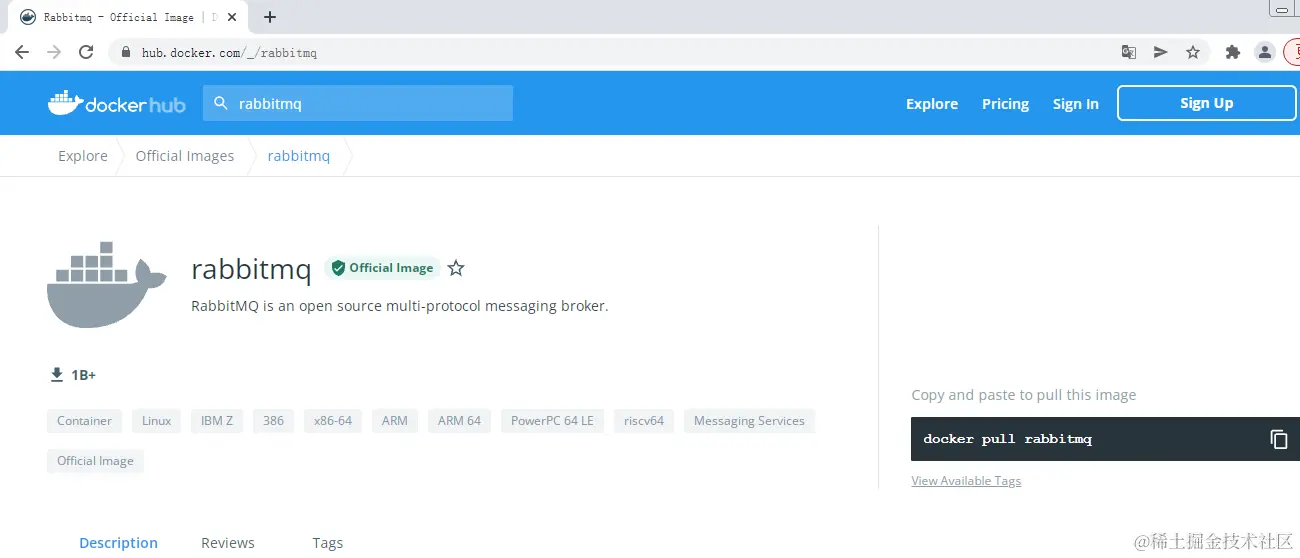Go to Official Images breadcrumb
1300x558 pixels.
[185, 156]
